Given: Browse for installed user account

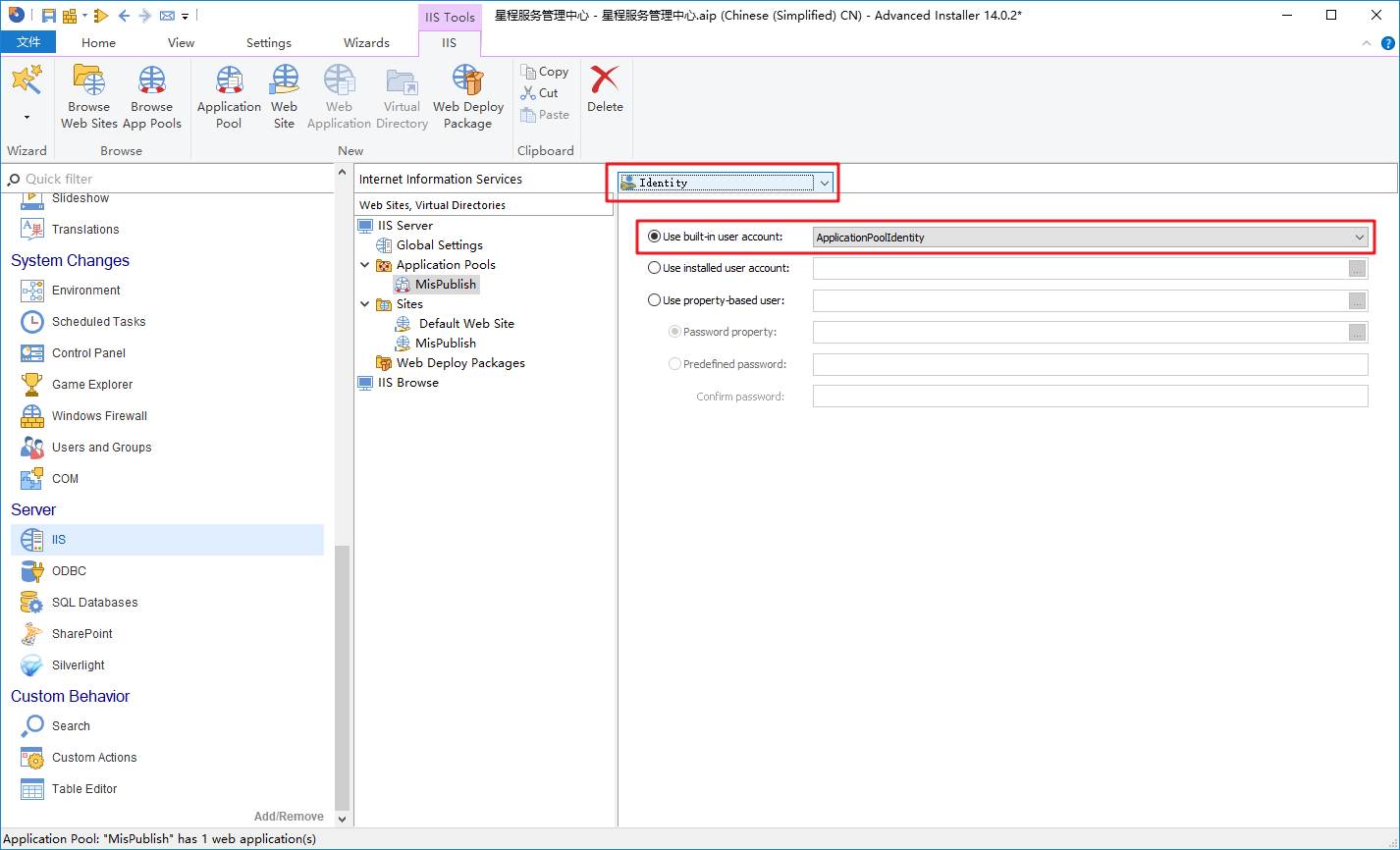Looking at the screenshot, I should pos(1358,269).
